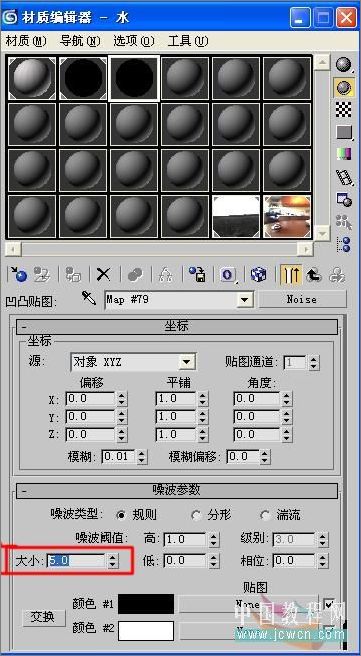Click the Reset Map X icon
361x656 pixels.
103,275
